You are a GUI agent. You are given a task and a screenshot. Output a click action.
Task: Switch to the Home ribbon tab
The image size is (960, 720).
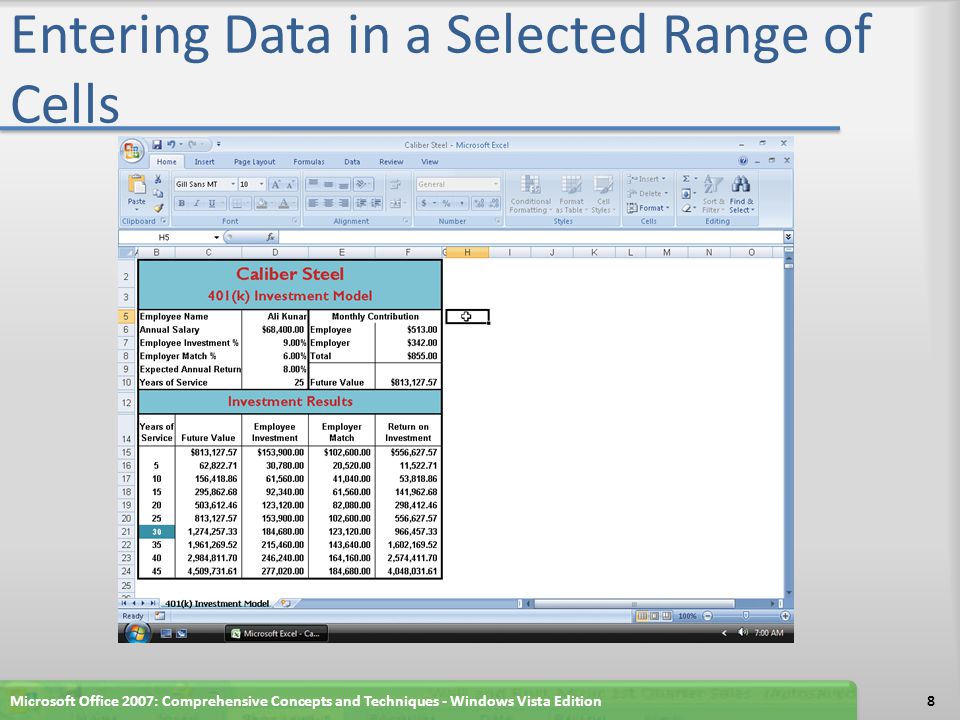(x=166, y=162)
